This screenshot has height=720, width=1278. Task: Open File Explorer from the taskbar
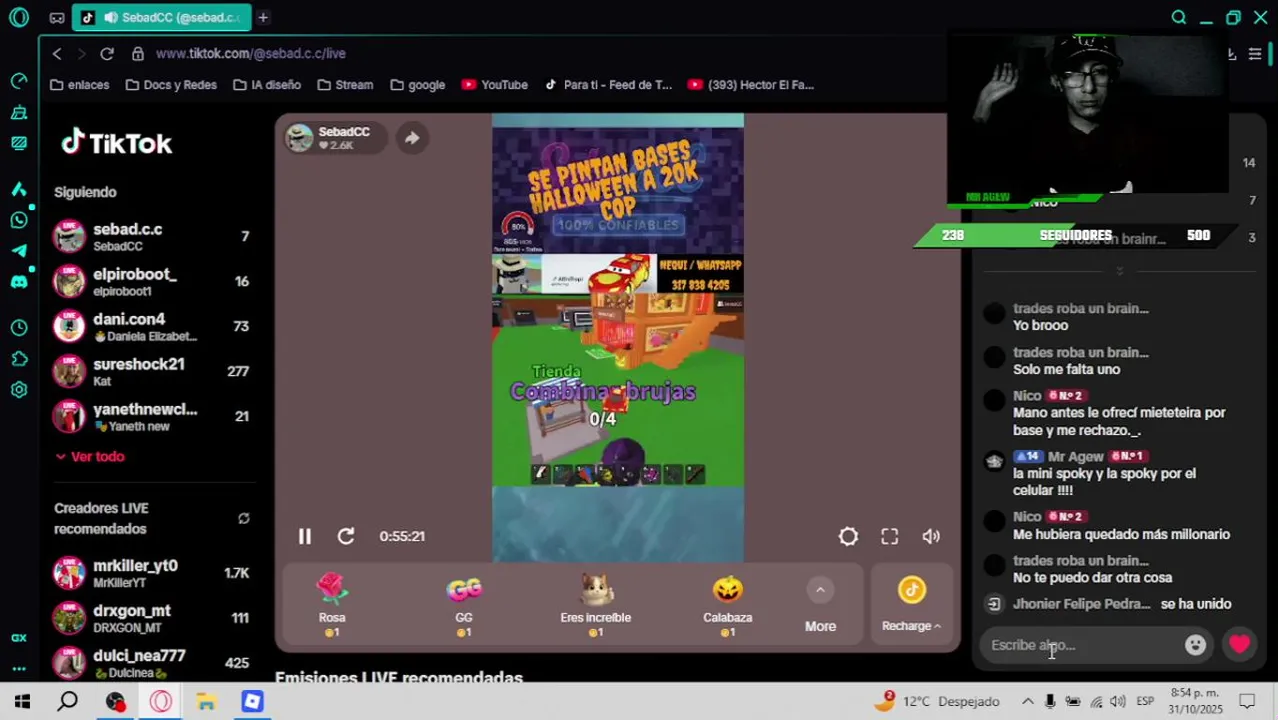206,701
